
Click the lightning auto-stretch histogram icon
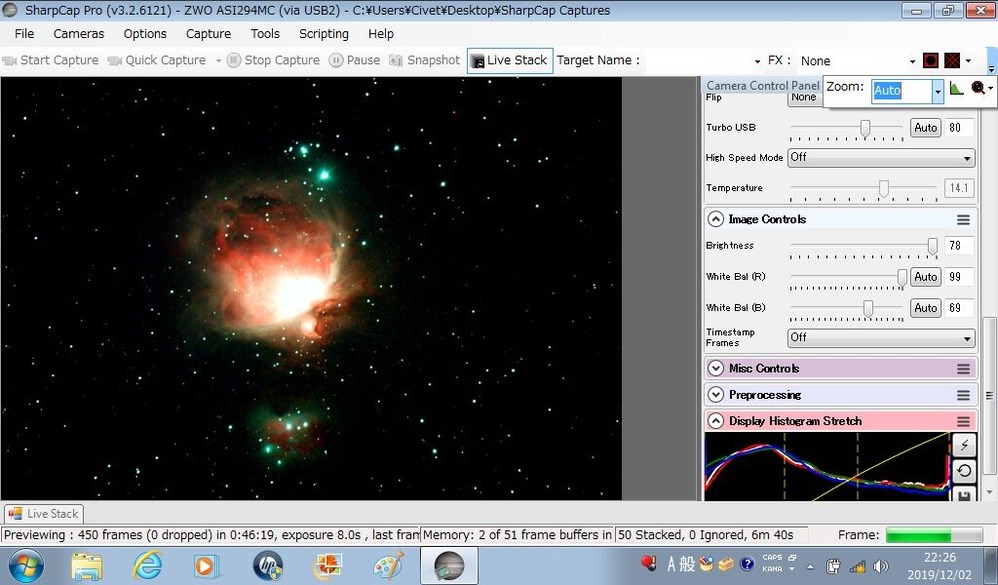click(964, 445)
